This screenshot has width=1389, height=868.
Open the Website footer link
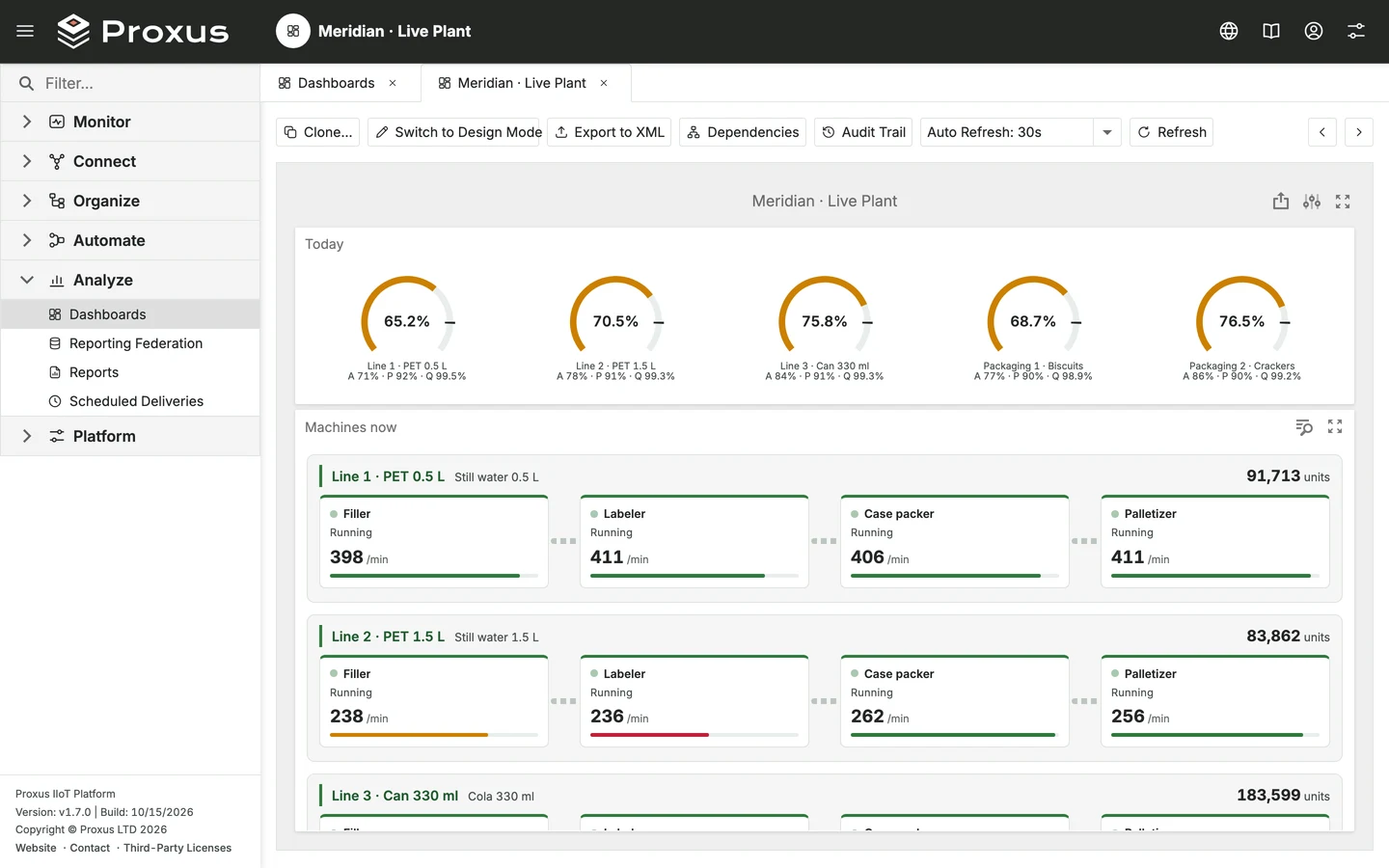[36, 848]
